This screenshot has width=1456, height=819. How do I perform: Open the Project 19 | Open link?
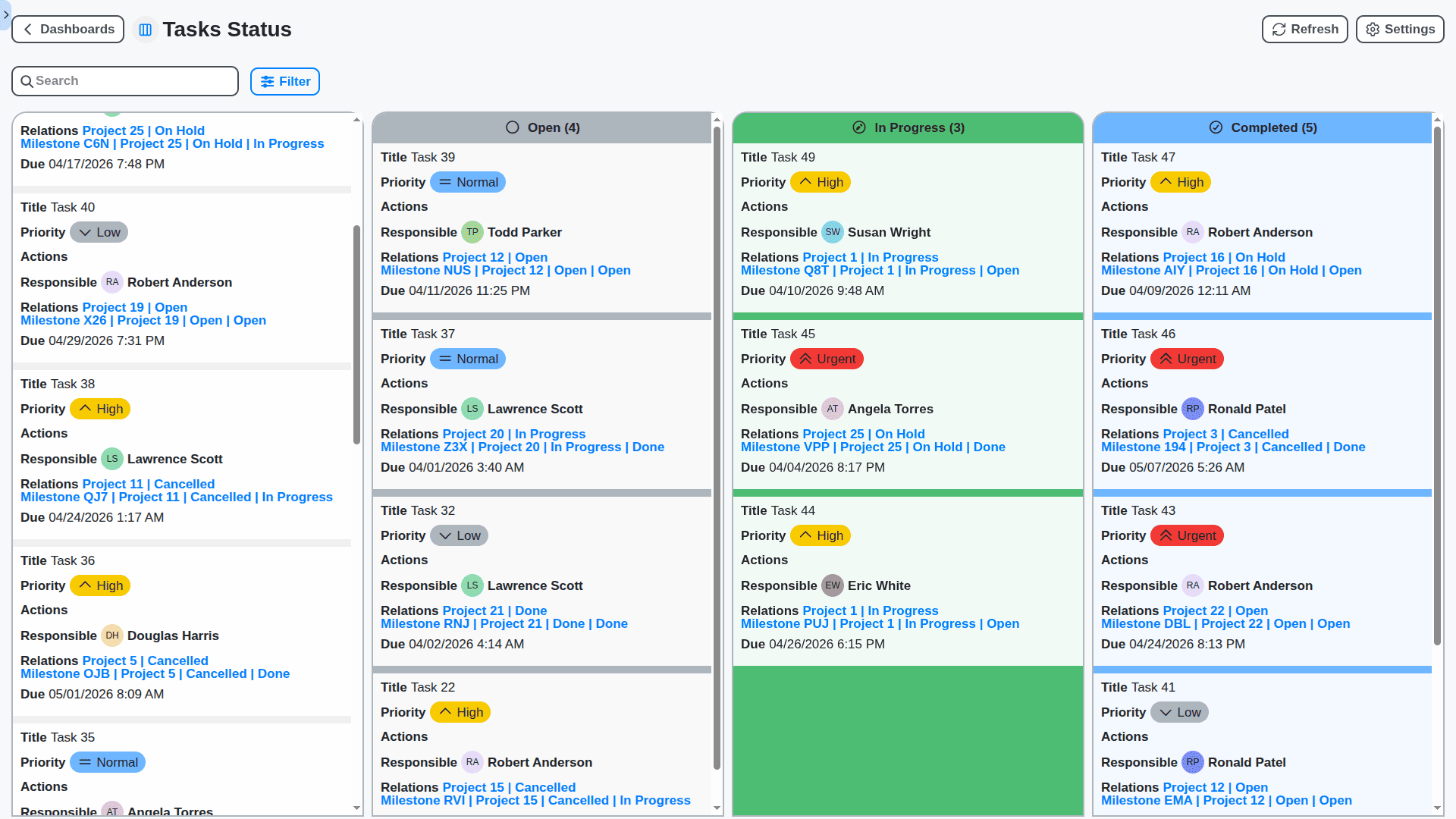coord(135,307)
